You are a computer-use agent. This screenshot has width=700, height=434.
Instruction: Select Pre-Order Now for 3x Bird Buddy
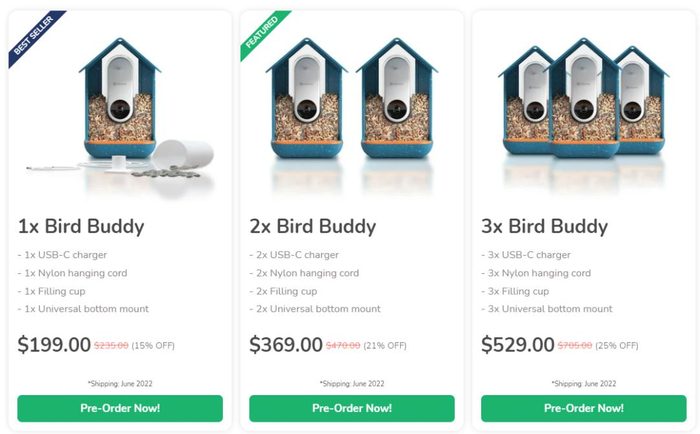(583, 408)
